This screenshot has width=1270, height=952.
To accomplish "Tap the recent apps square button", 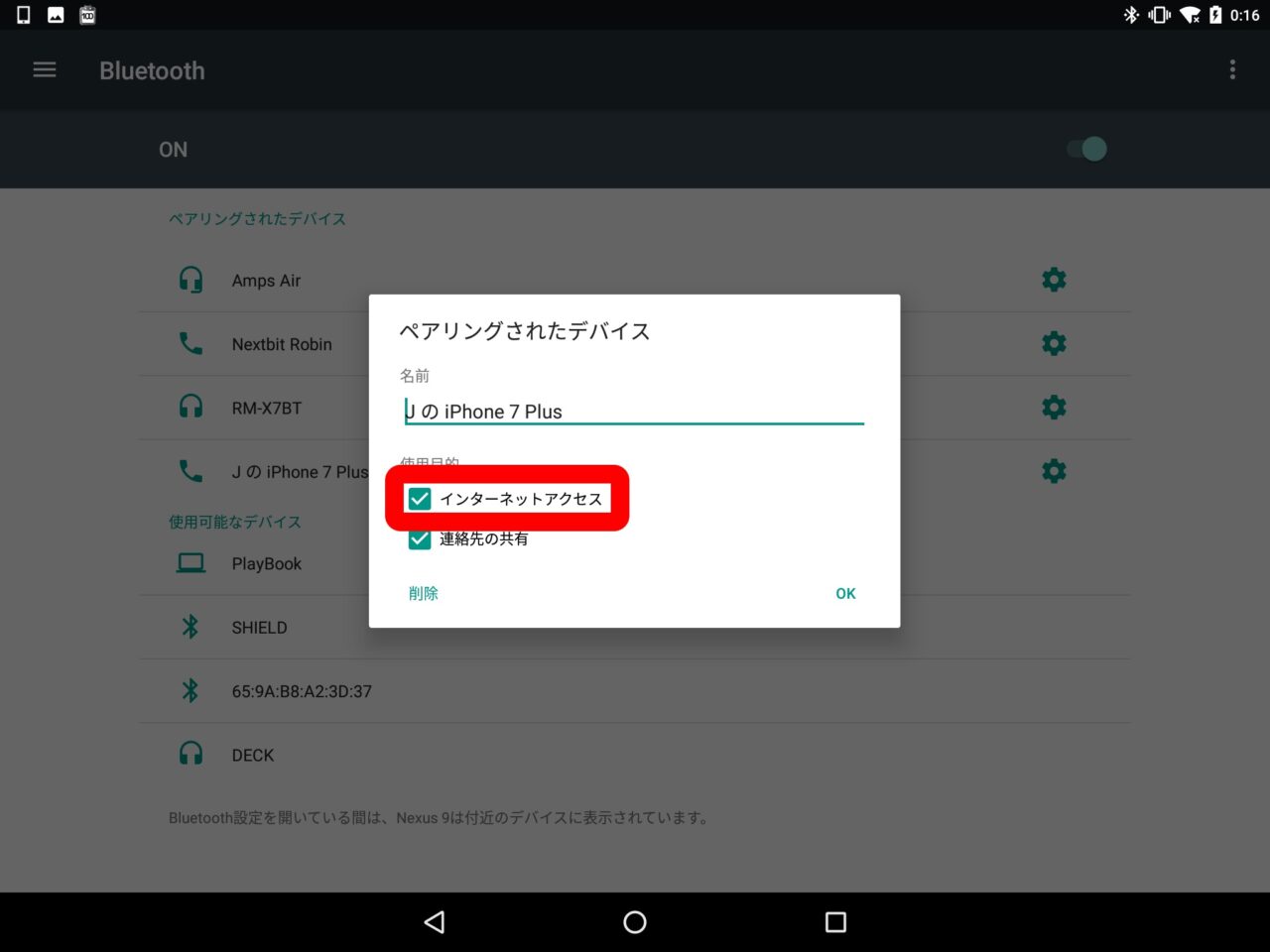I will [835, 922].
